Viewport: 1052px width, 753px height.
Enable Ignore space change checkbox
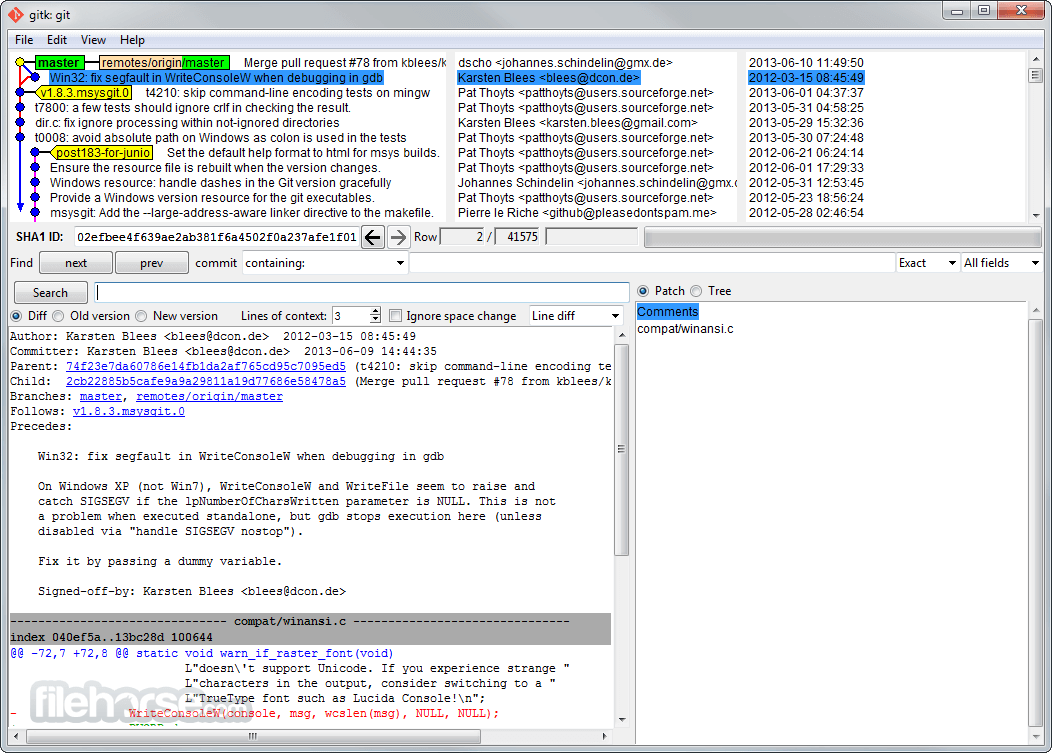tap(396, 316)
